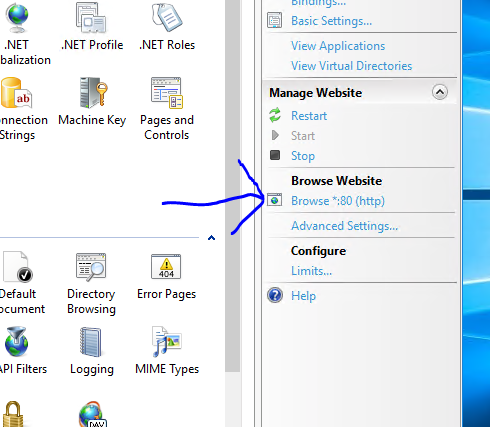The image size is (490, 427).
Task: Open the .NET Profile feature icon
Action: click(91, 18)
